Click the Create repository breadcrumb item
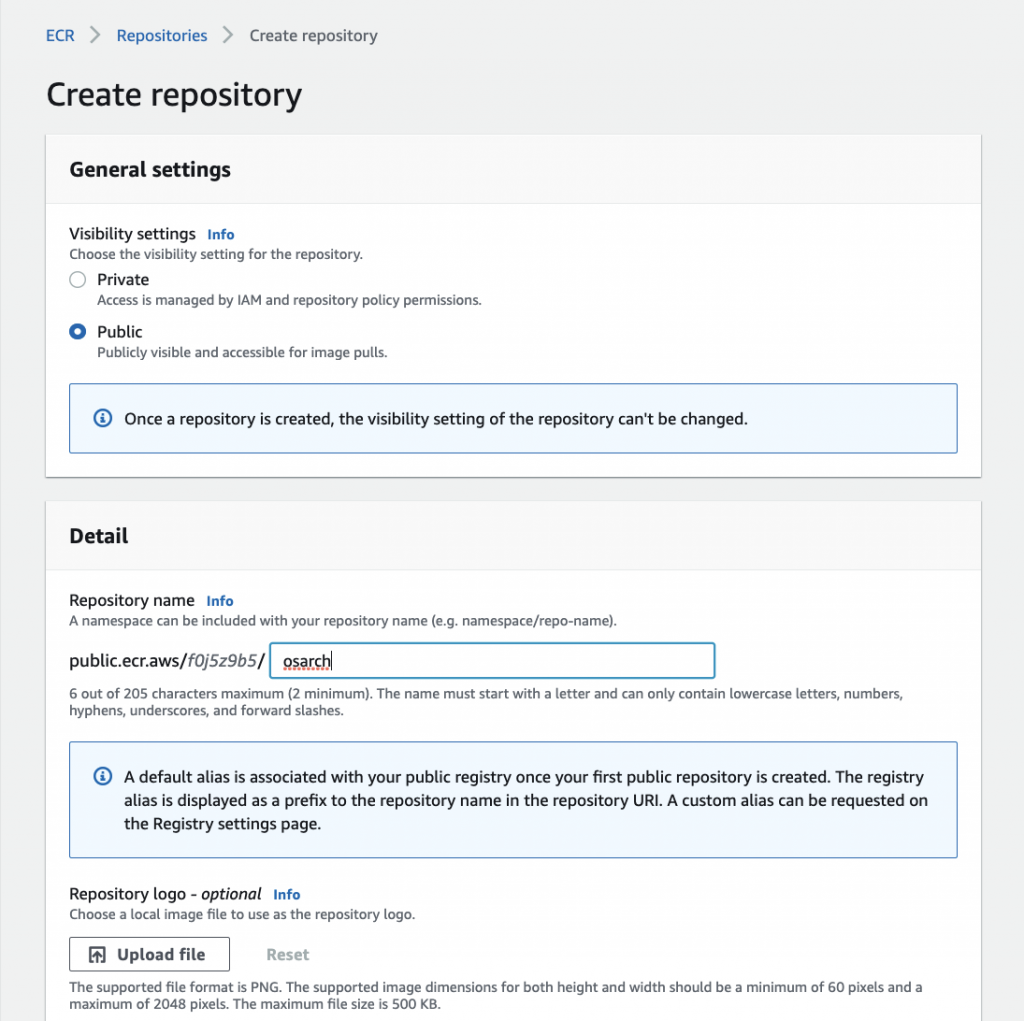This screenshot has height=1021, width=1024. (313, 36)
